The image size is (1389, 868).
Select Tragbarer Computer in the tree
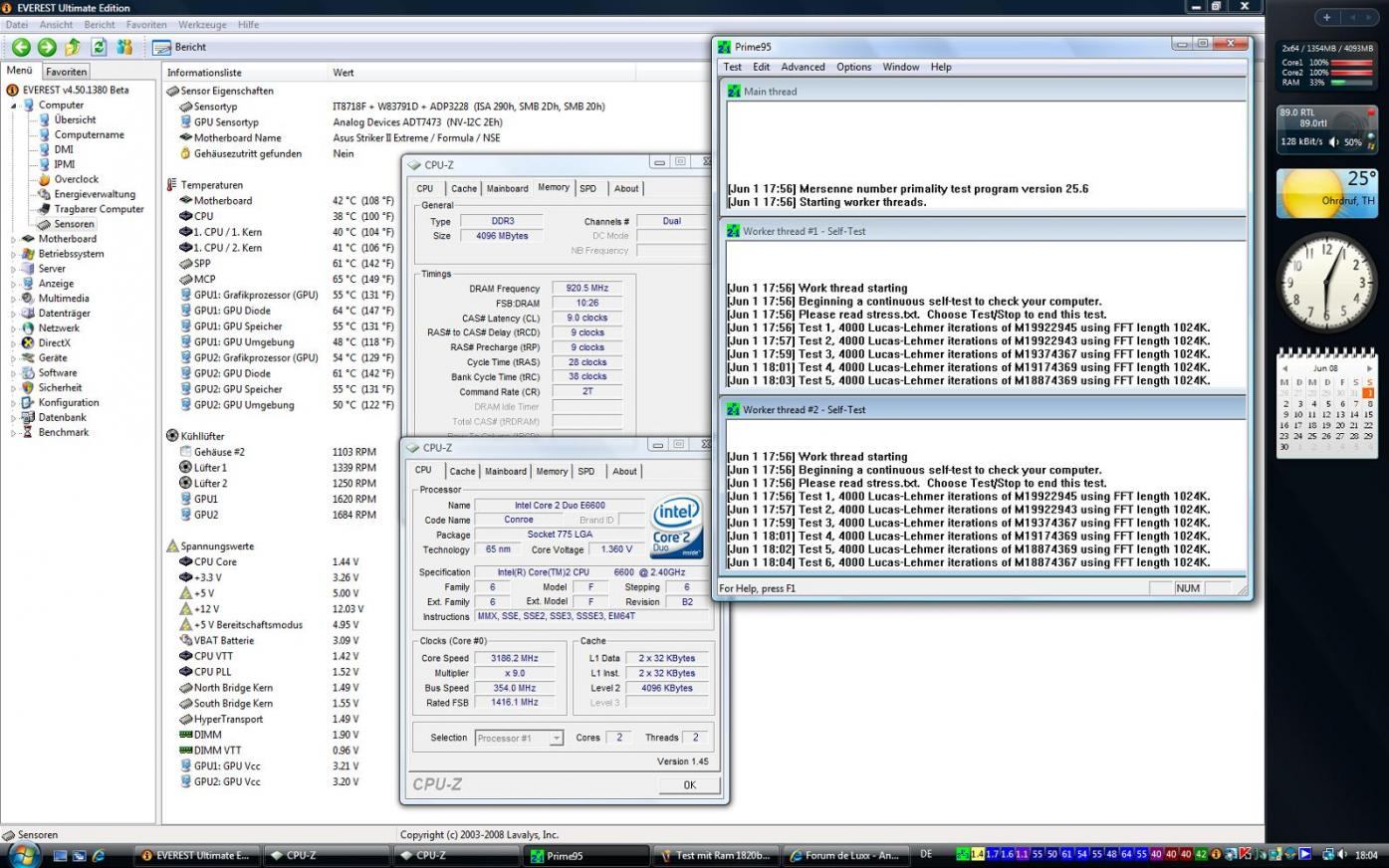tap(99, 209)
